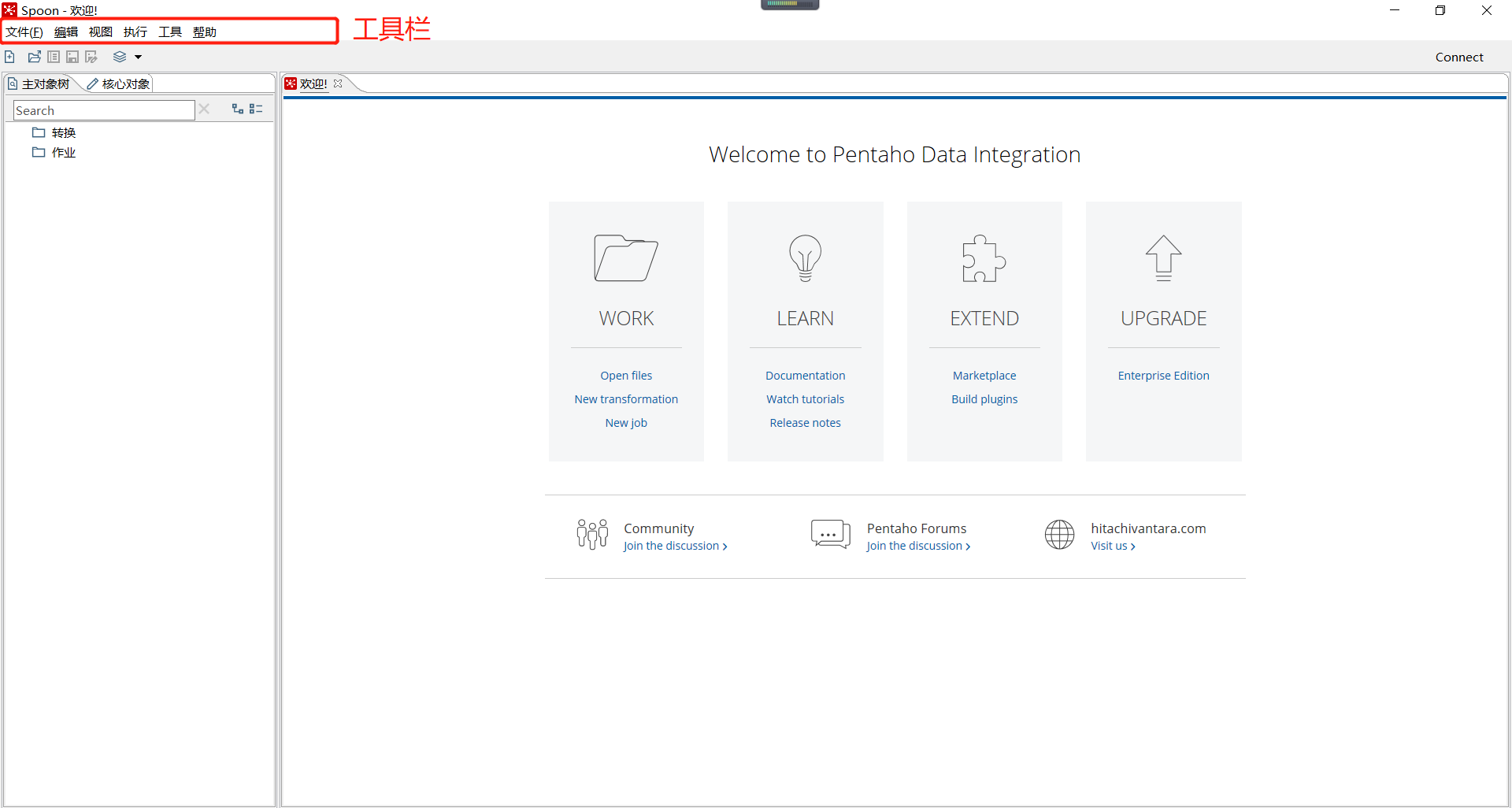Click the Community people icon
The width and height of the screenshot is (1512, 808).
(x=592, y=534)
